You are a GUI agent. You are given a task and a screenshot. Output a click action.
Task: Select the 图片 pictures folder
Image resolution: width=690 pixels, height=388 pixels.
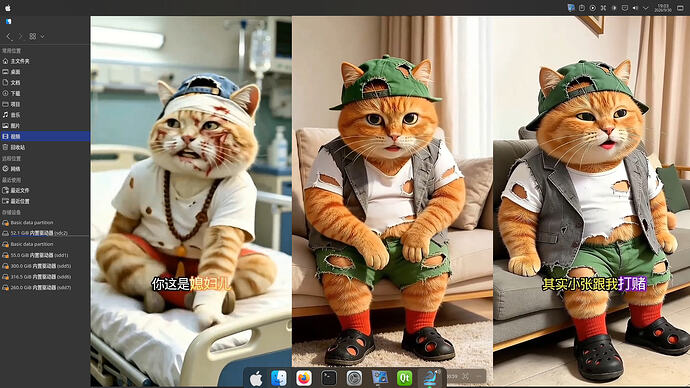(x=45, y=126)
